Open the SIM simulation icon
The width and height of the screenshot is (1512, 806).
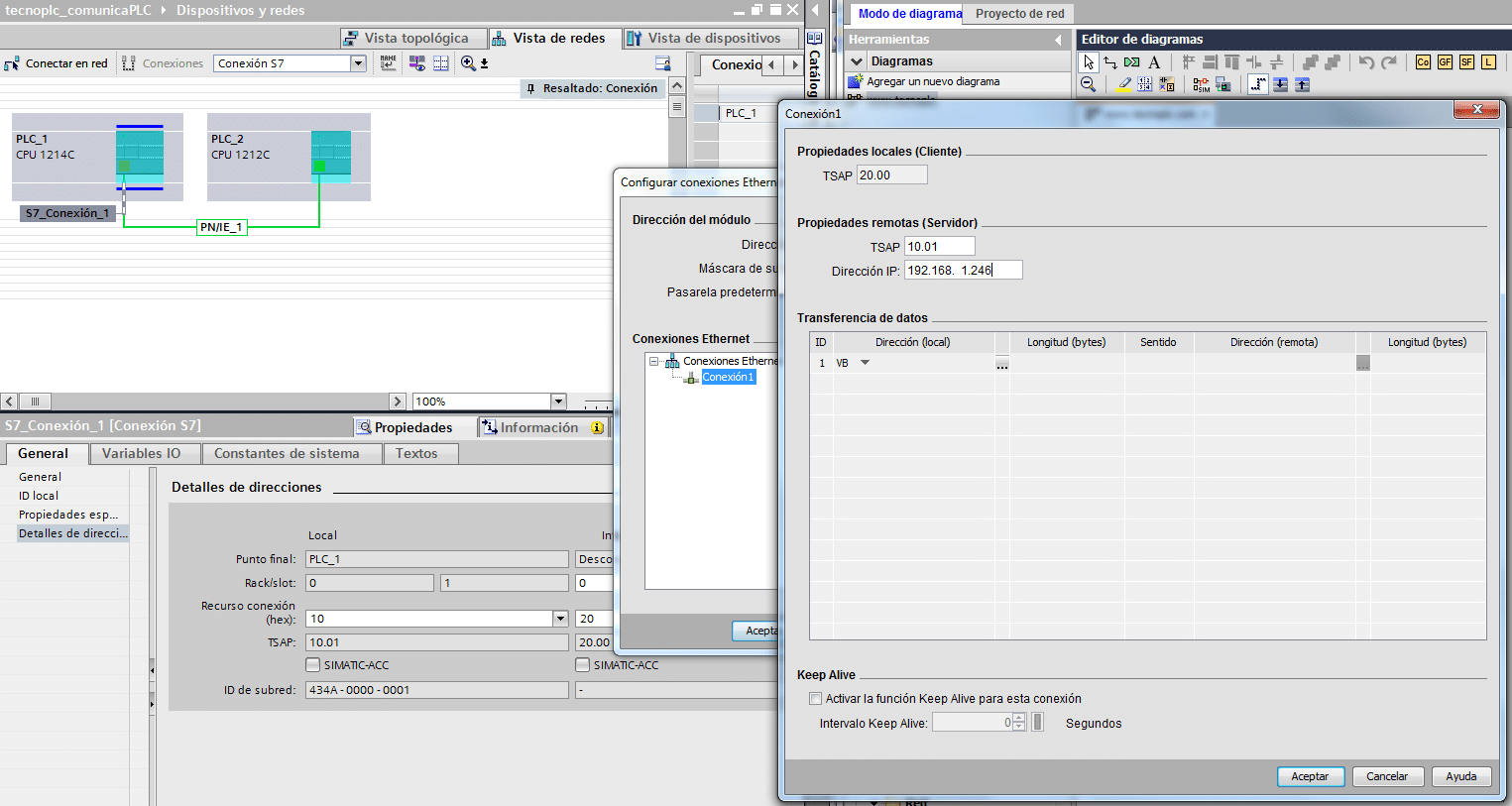click(1201, 85)
